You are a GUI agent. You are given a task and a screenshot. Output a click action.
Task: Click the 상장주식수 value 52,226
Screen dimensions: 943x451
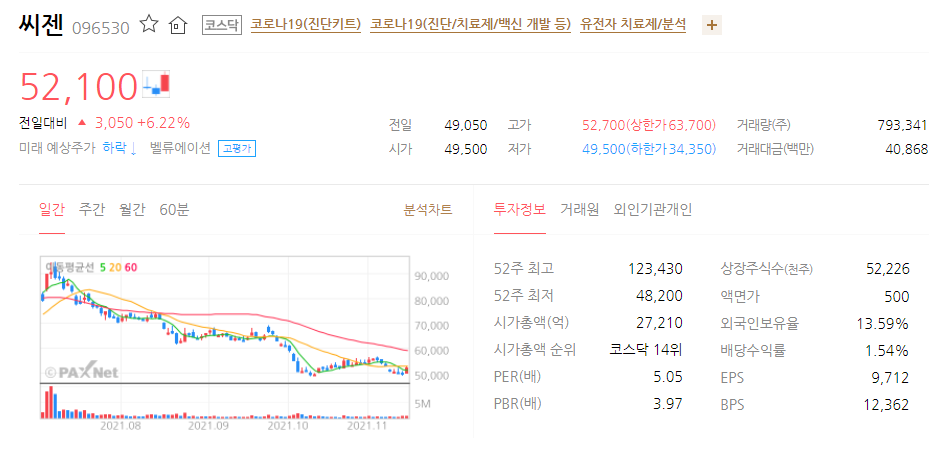pos(888,269)
